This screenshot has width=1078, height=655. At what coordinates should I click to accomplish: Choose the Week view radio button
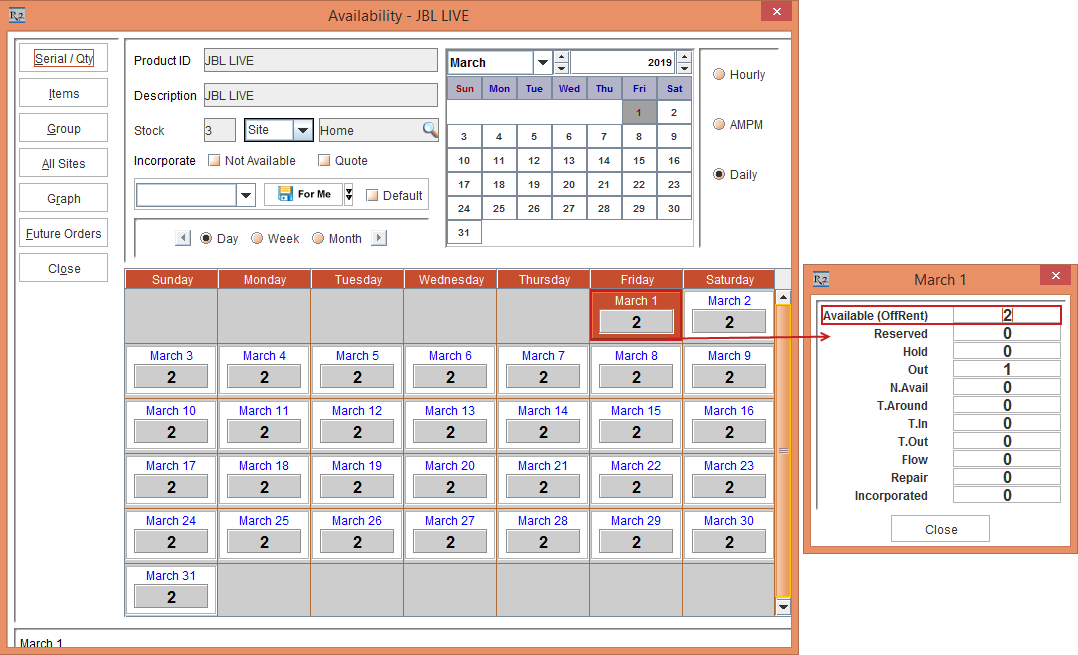[257, 238]
